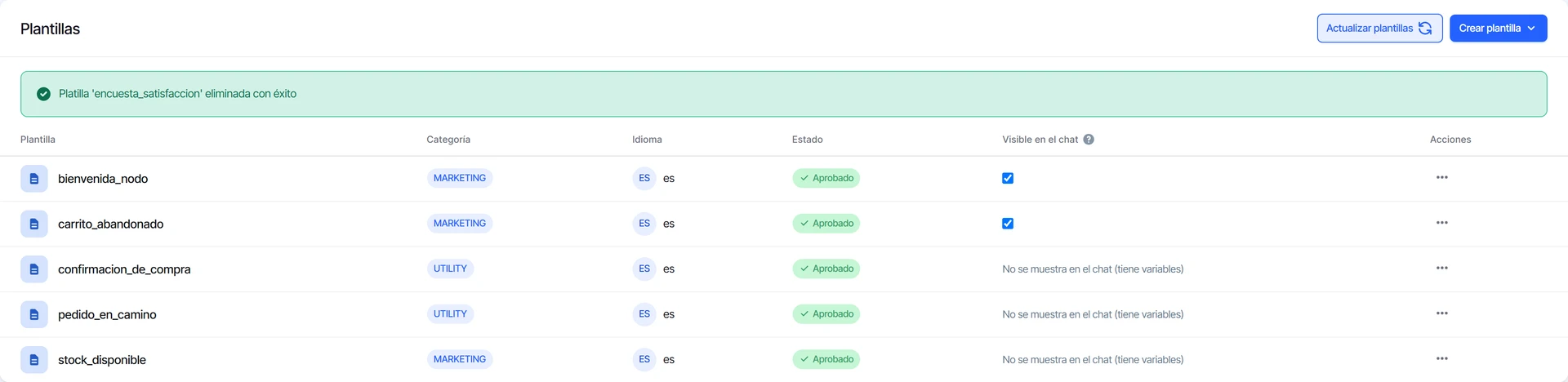Click the bienvenida_nodo template document icon
This screenshot has width=1568, height=382.
coord(34,178)
